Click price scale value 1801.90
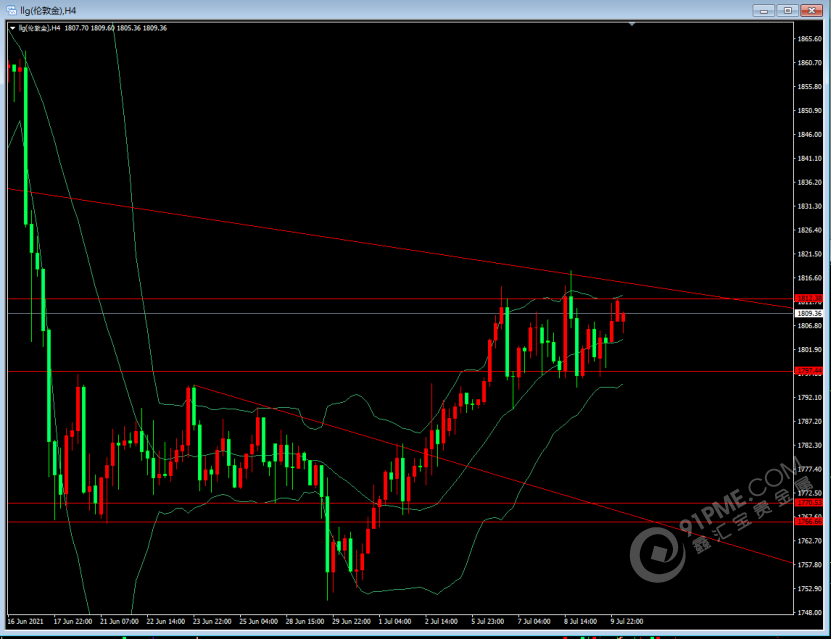The width and height of the screenshot is (831, 639). click(809, 350)
